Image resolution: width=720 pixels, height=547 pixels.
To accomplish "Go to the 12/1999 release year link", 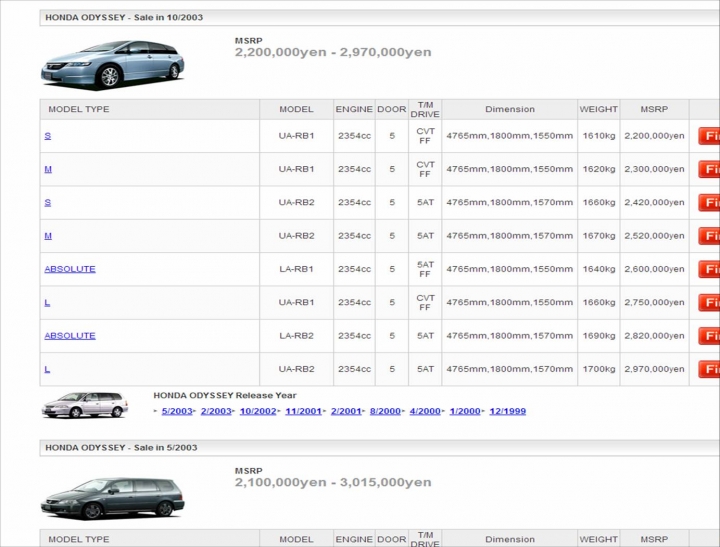I will coord(507,411).
